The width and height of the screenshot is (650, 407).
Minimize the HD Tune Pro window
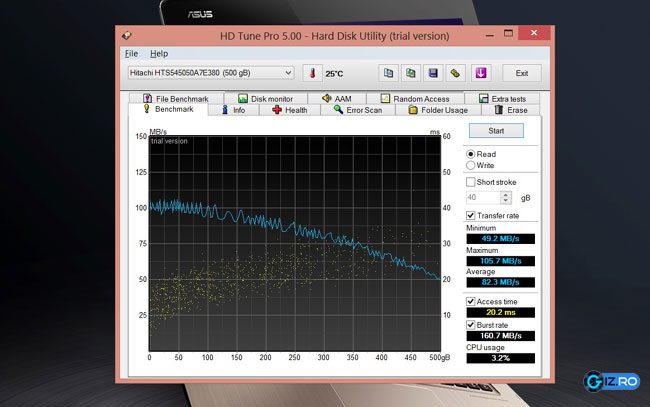coord(490,35)
